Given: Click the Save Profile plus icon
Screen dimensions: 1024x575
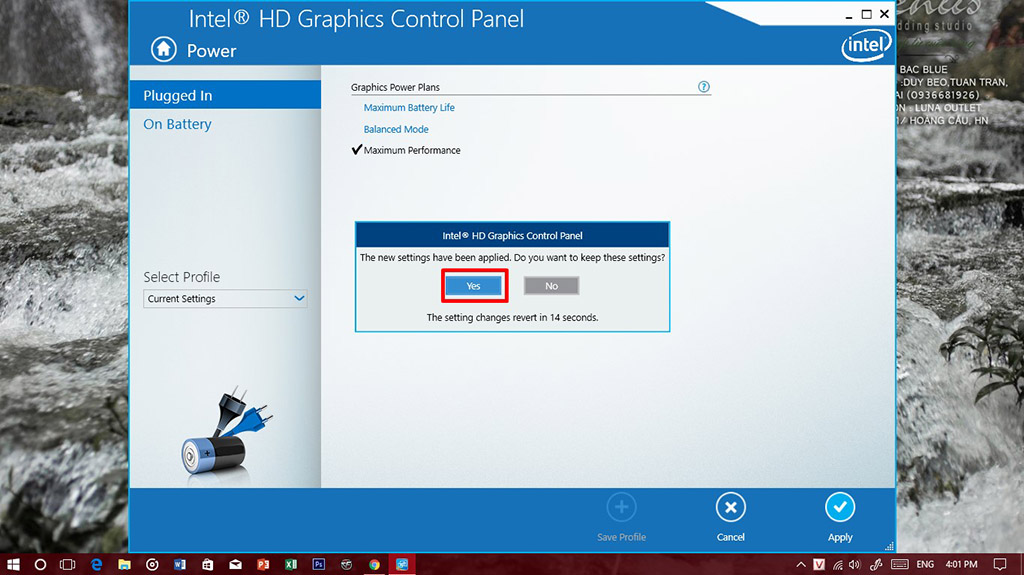Looking at the screenshot, I should coord(621,508).
